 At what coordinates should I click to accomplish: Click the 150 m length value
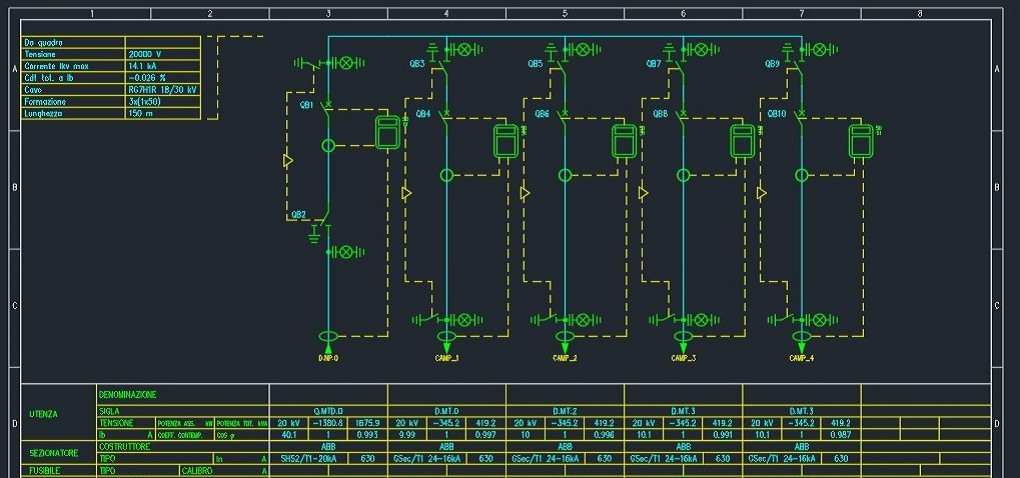tap(141, 113)
